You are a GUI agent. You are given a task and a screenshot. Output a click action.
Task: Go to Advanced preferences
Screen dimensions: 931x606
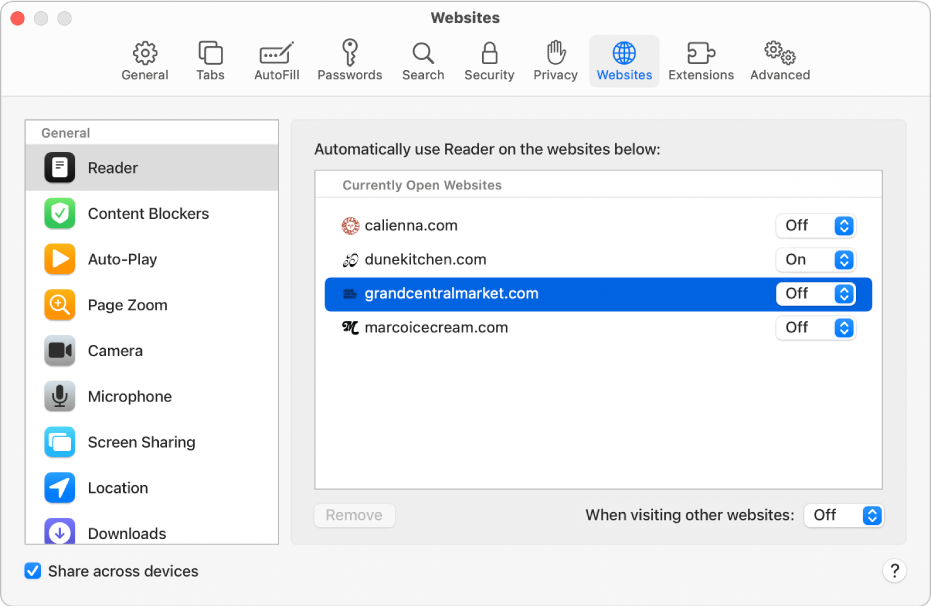[x=779, y=60]
